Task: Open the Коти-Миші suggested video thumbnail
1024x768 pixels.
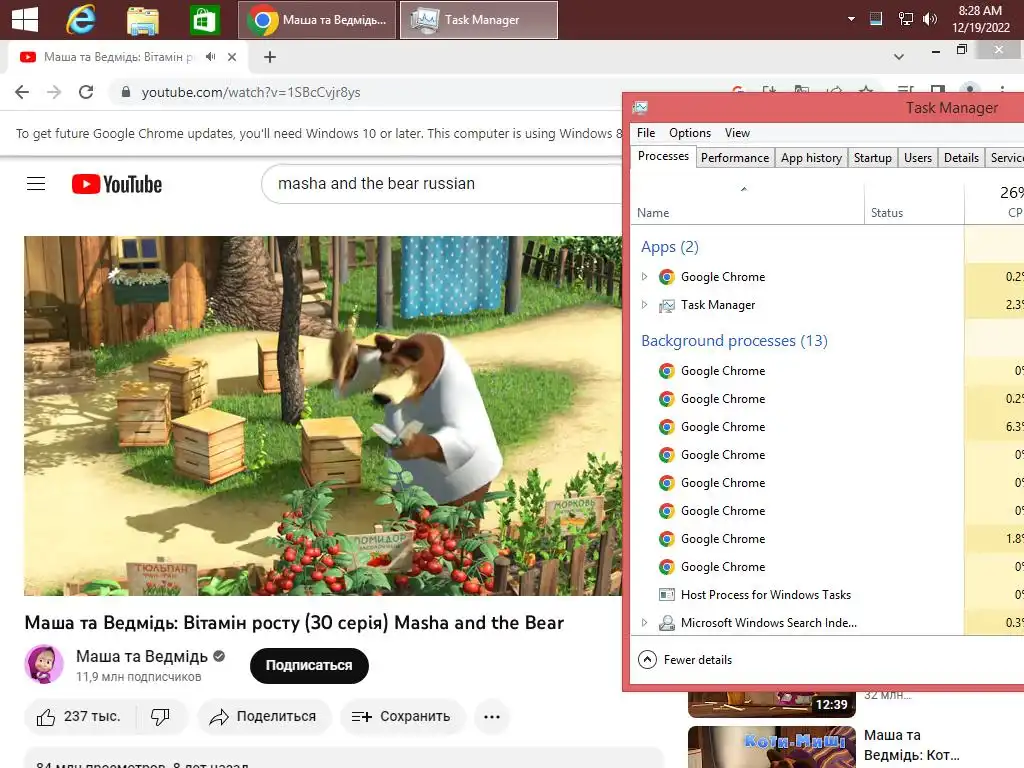Action: [771, 747]
